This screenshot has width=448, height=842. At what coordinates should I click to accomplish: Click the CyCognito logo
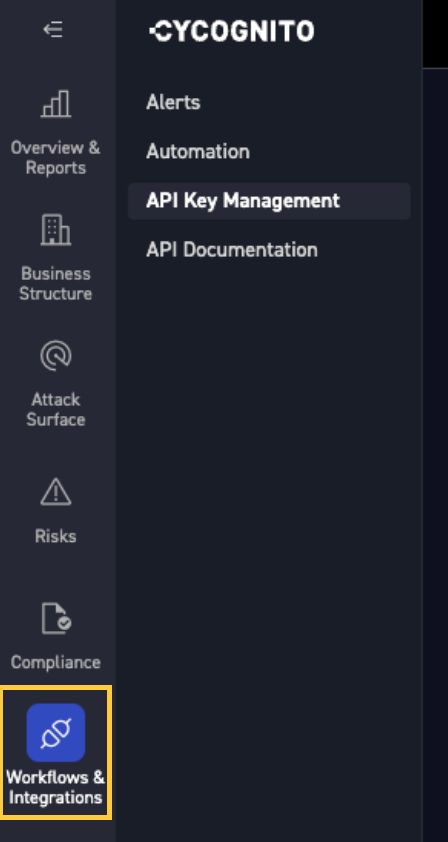(x=232, y=31)
